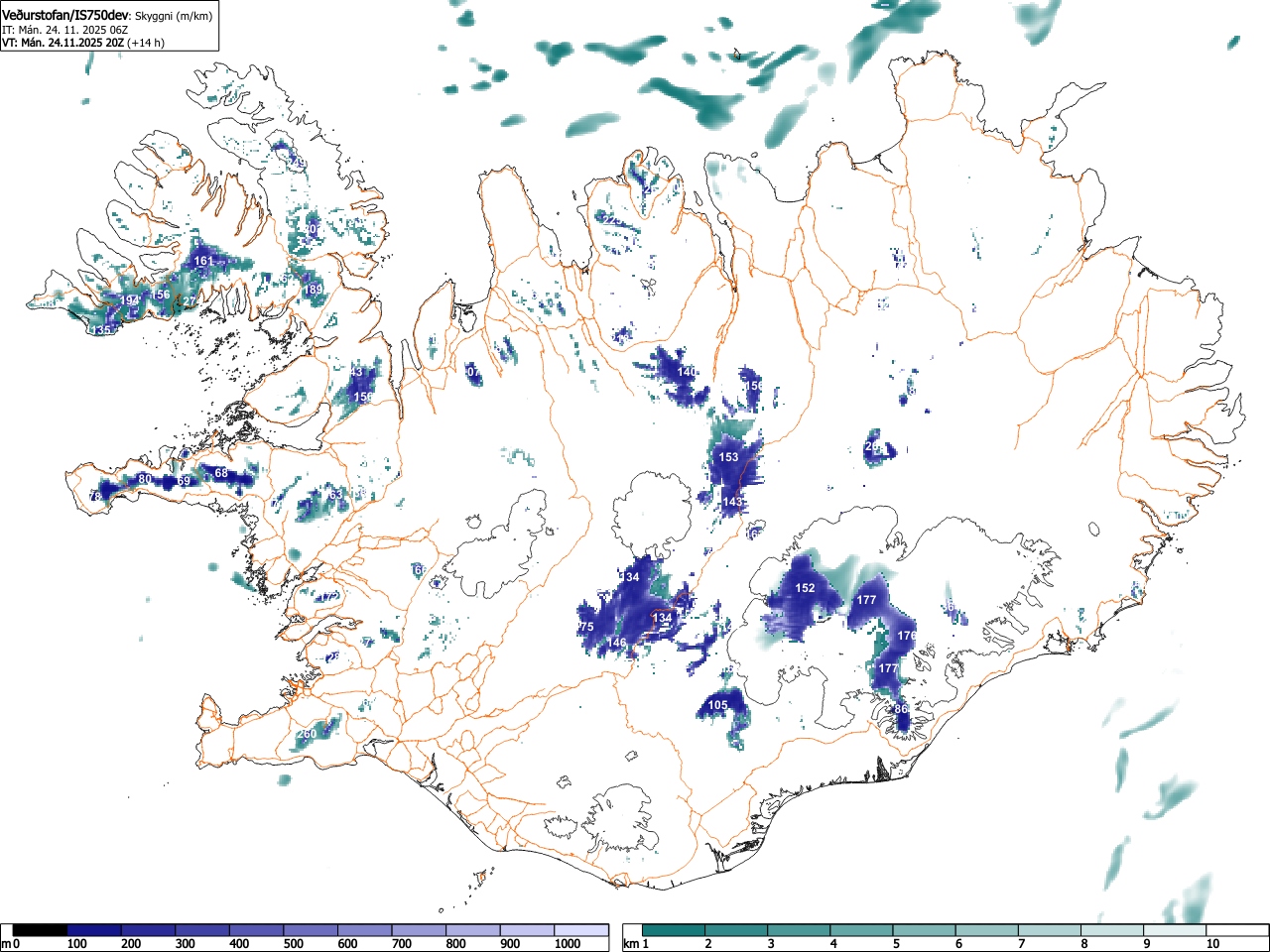Screen dimensions: 1270x952
Task: Click the '69' value on the map
Action: pyautogui.click(x=184, y=481)
